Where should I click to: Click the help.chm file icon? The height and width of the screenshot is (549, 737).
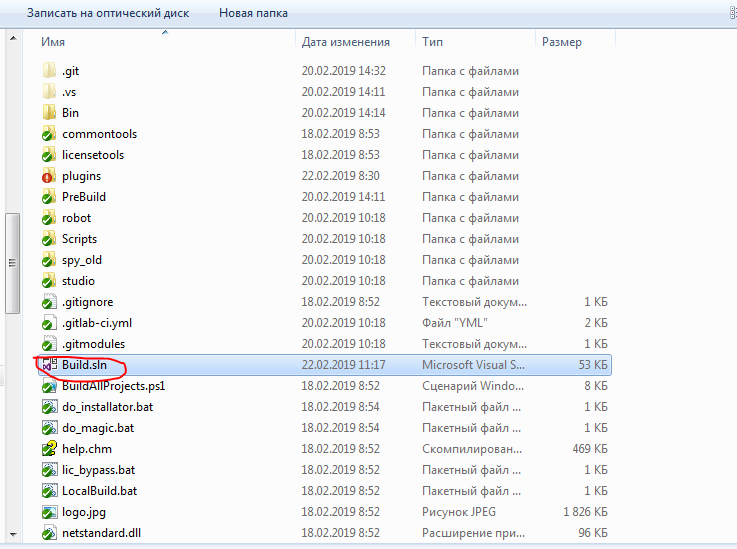pyautogui.click(x=49, y=449)
